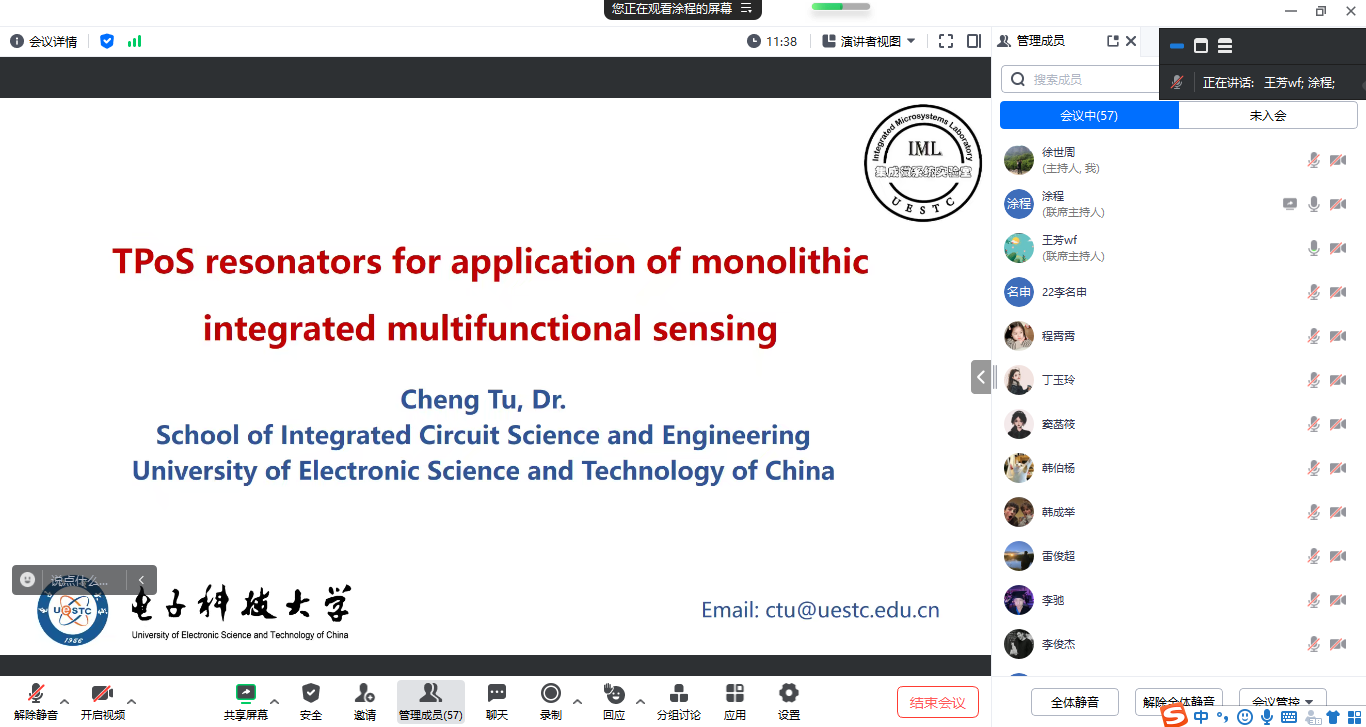Toggle the microphone for member 王芳wf
The image size is (1366, 727).
click(1314, 248)
